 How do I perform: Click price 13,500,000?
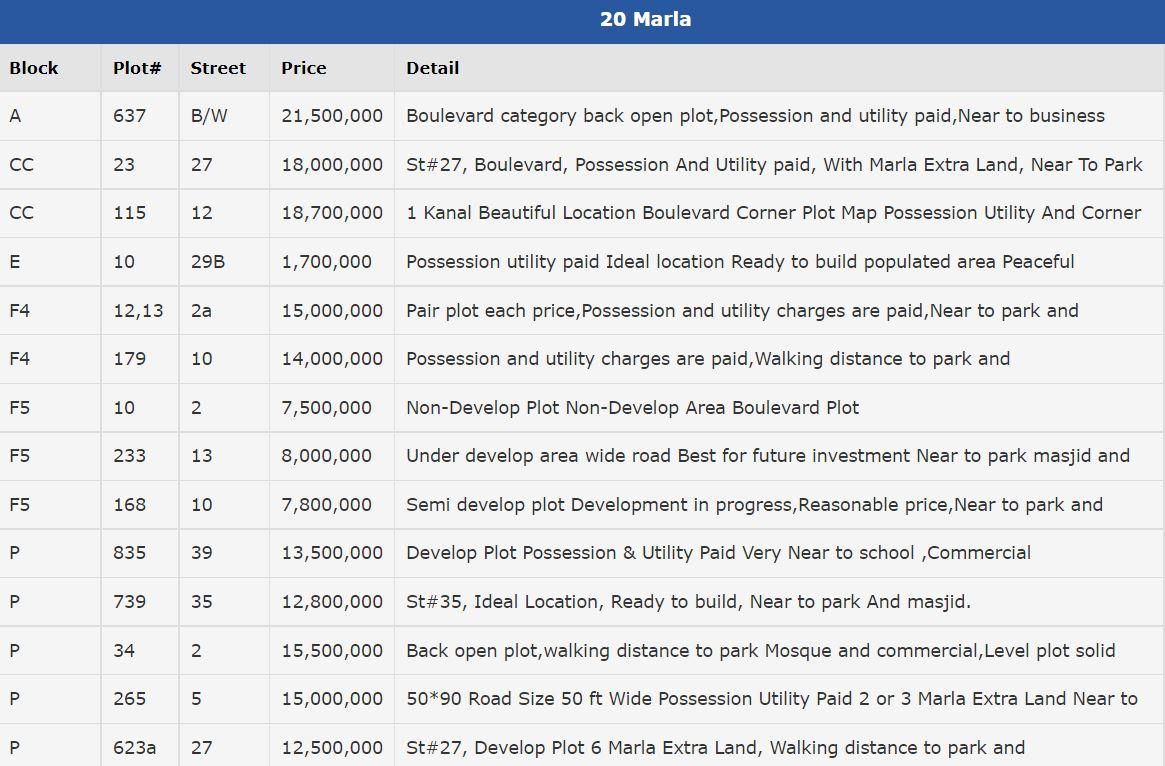331,554
